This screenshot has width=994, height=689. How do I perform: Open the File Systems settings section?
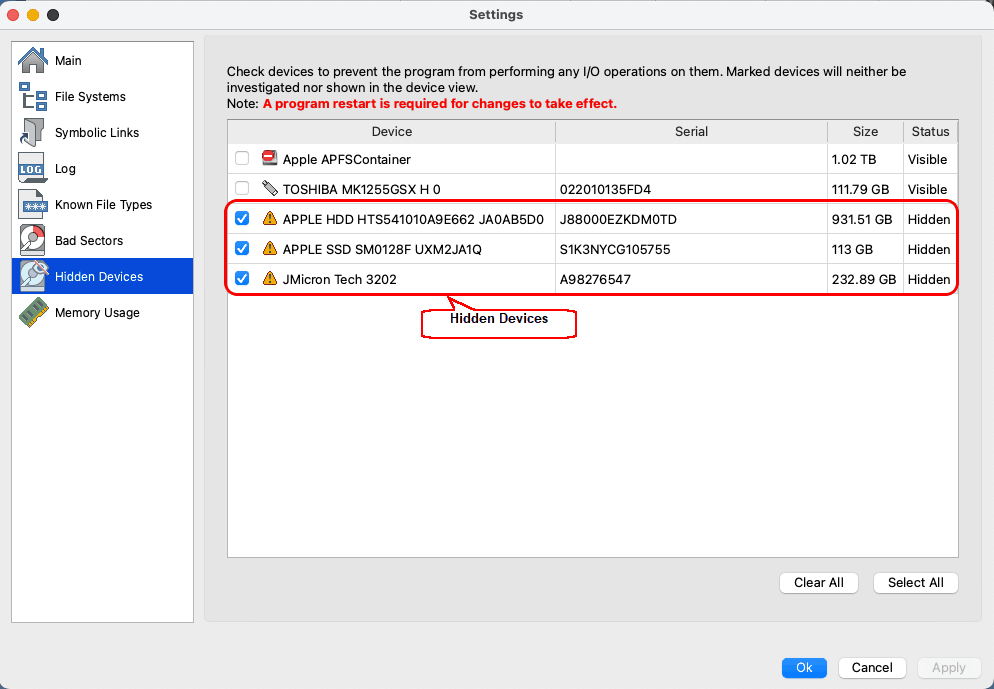103,96
